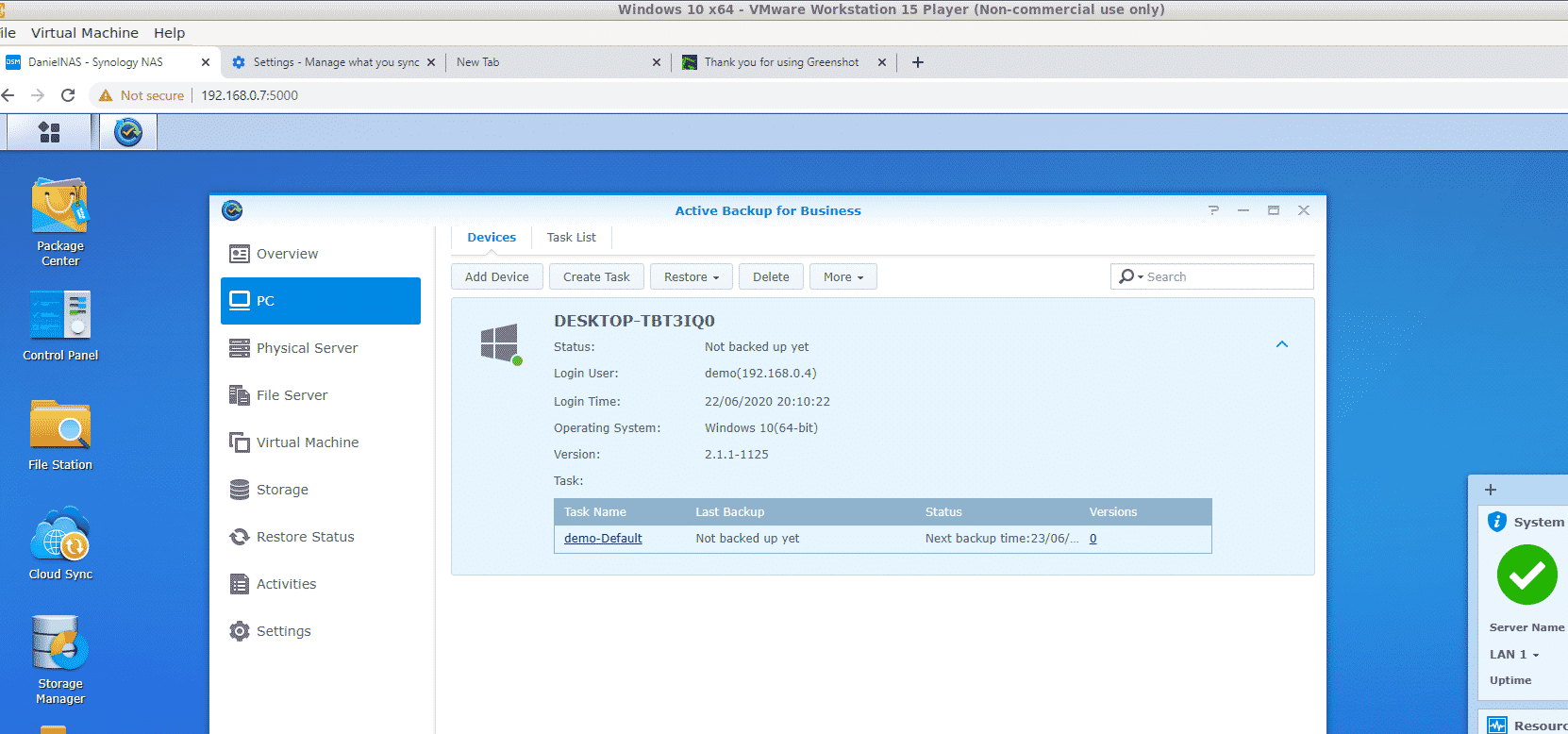1568x734 pixels.
Task: Open the Restore dropdown
Action: pyautogui.click(x=691, y=276)
